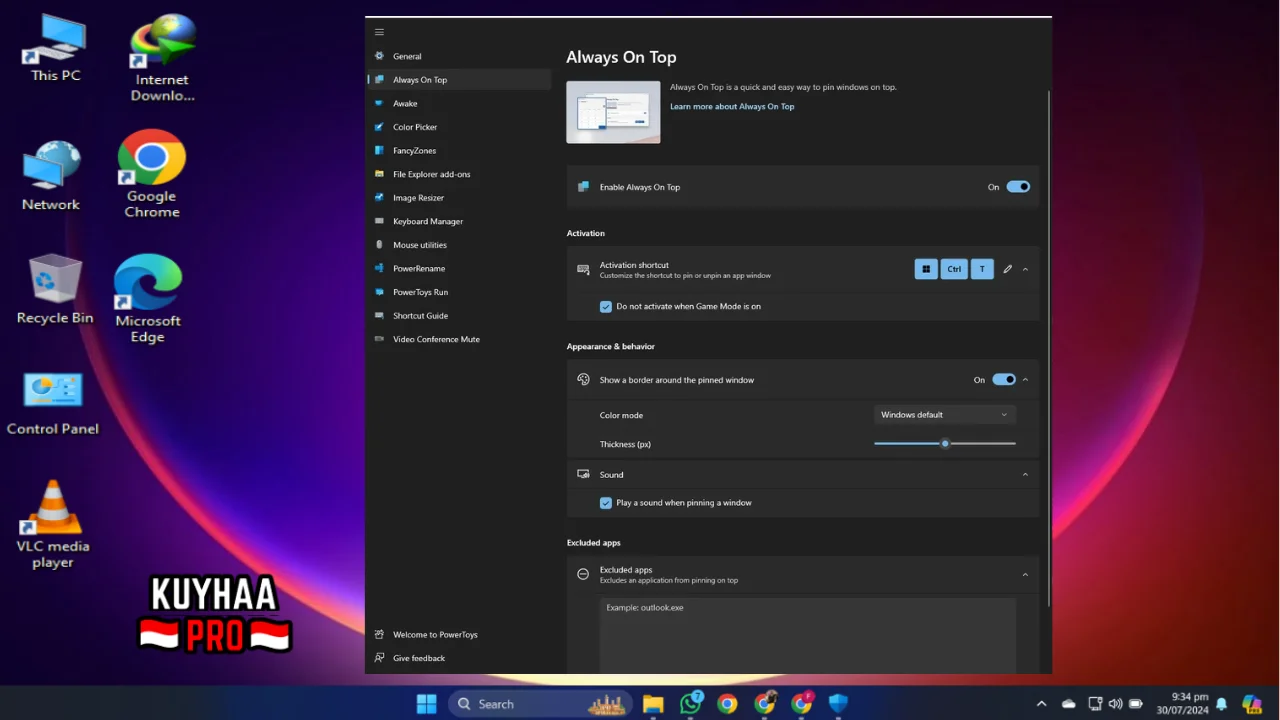Click the OneDrive cloud tray icon

[x=1069, y=704]
